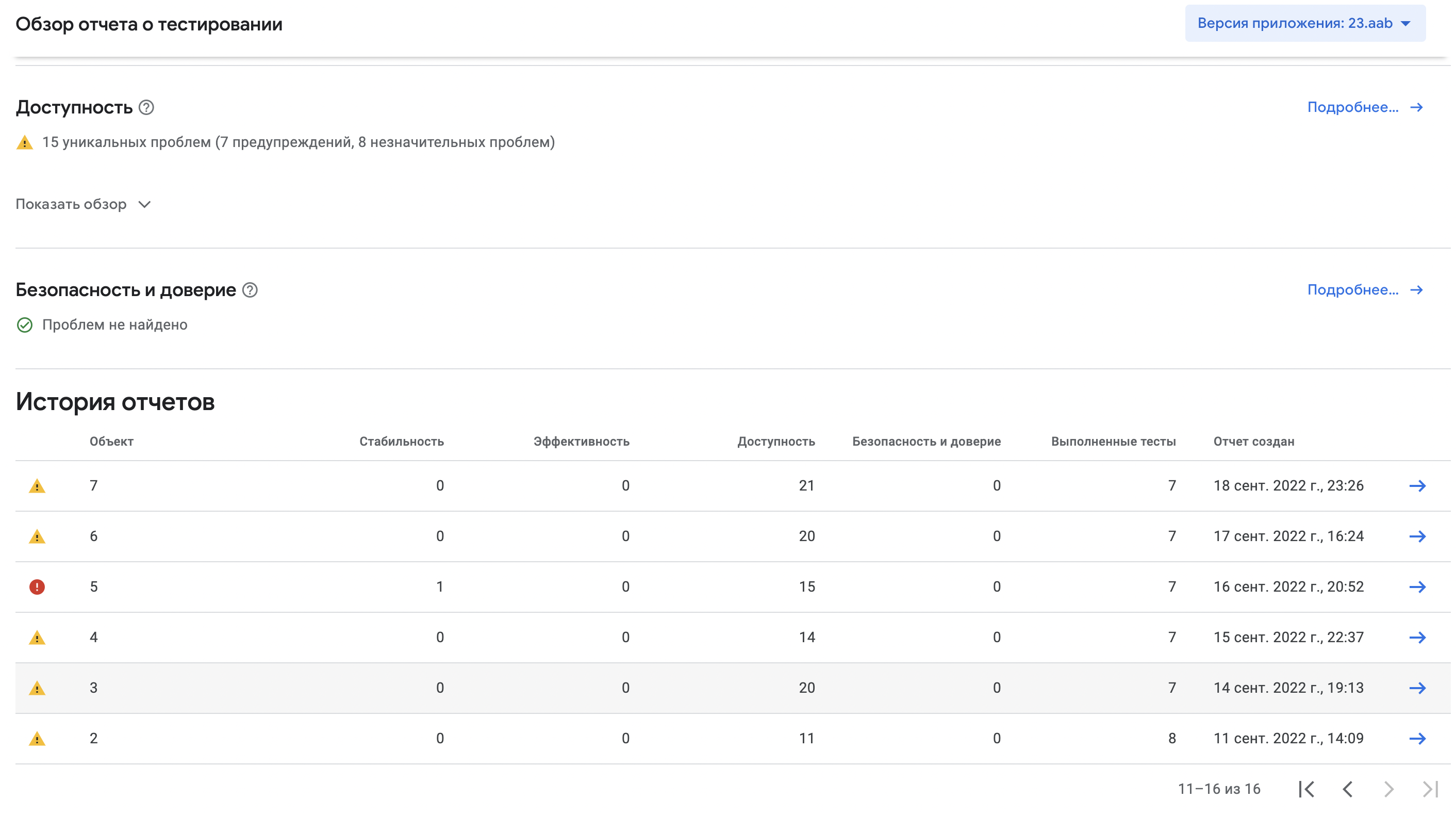The height and width of the screenshot is (815, 1456).
Task: Click accessibility value 11 in object 2 row
Action: 806,739
